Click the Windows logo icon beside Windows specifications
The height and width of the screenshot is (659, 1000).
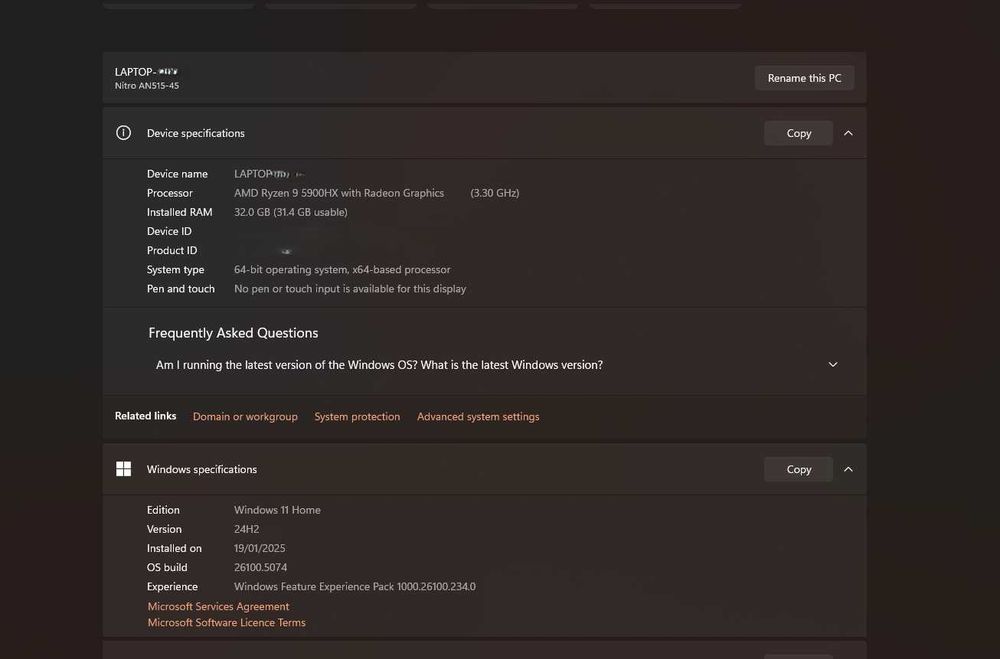(124, 469)
